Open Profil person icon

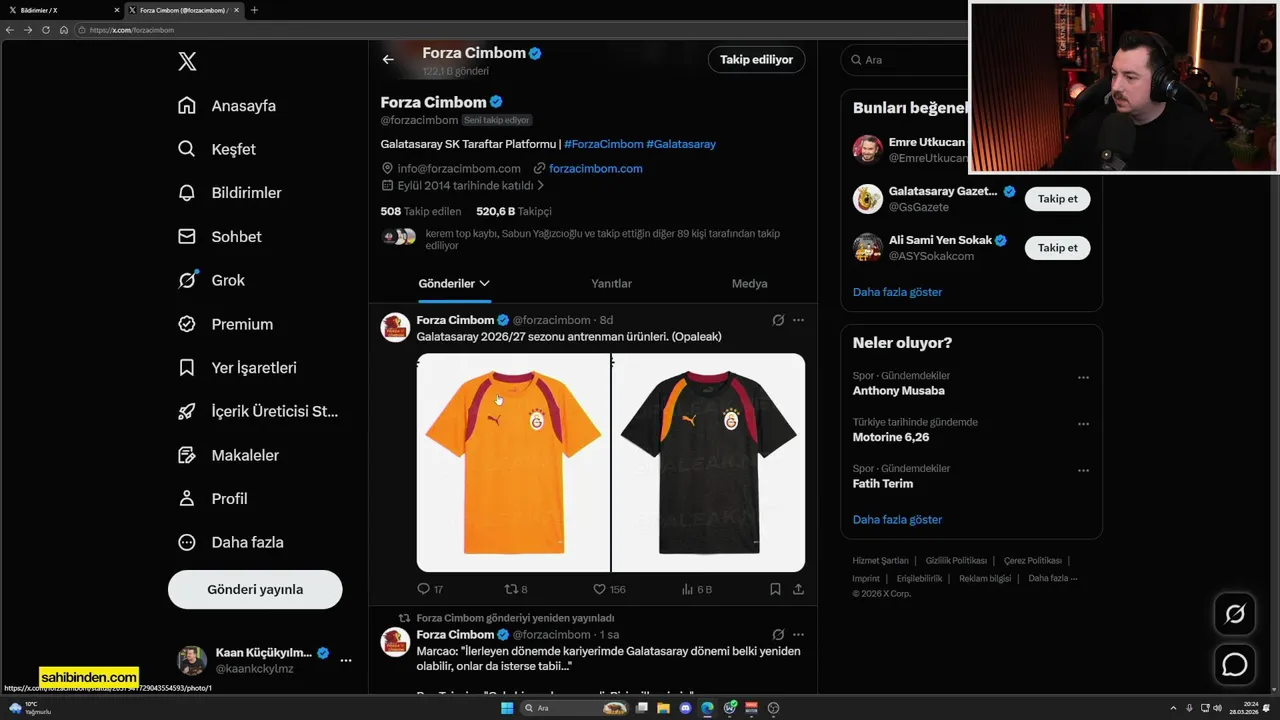coord(186,498)
